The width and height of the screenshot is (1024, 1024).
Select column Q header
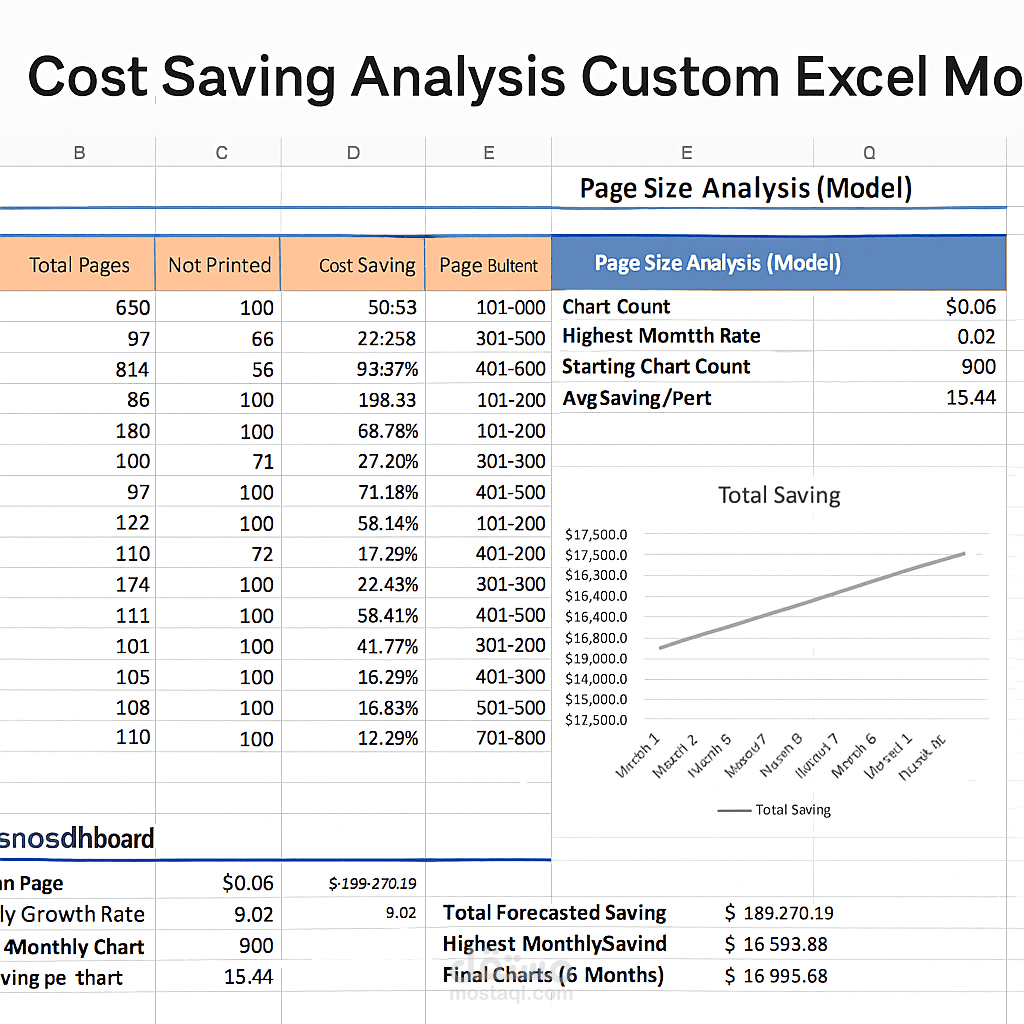[x=869, y=153]
